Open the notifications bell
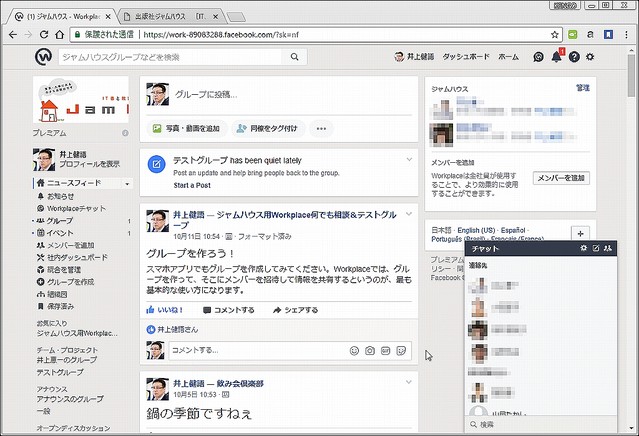 pyautogui.click(x=556, y=57)
